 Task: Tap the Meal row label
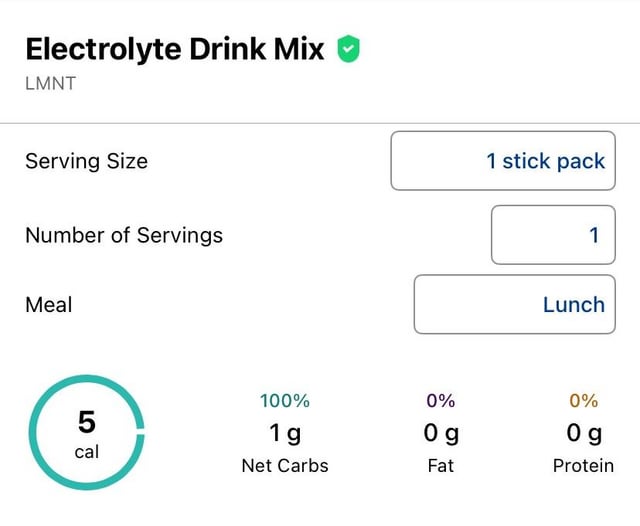tap(49, 304)
